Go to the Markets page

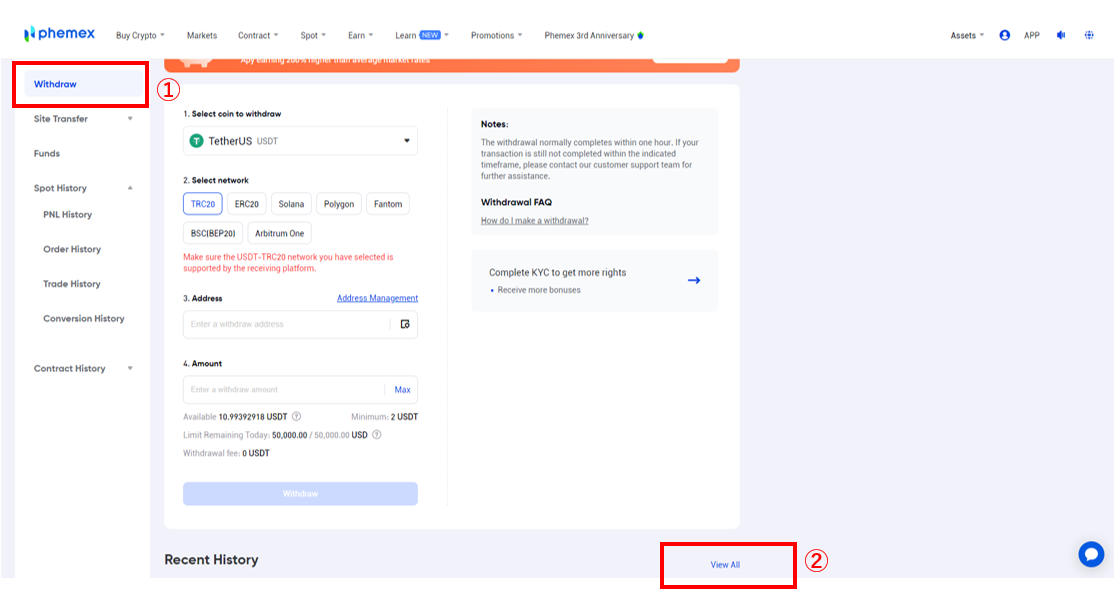(202, 36)
